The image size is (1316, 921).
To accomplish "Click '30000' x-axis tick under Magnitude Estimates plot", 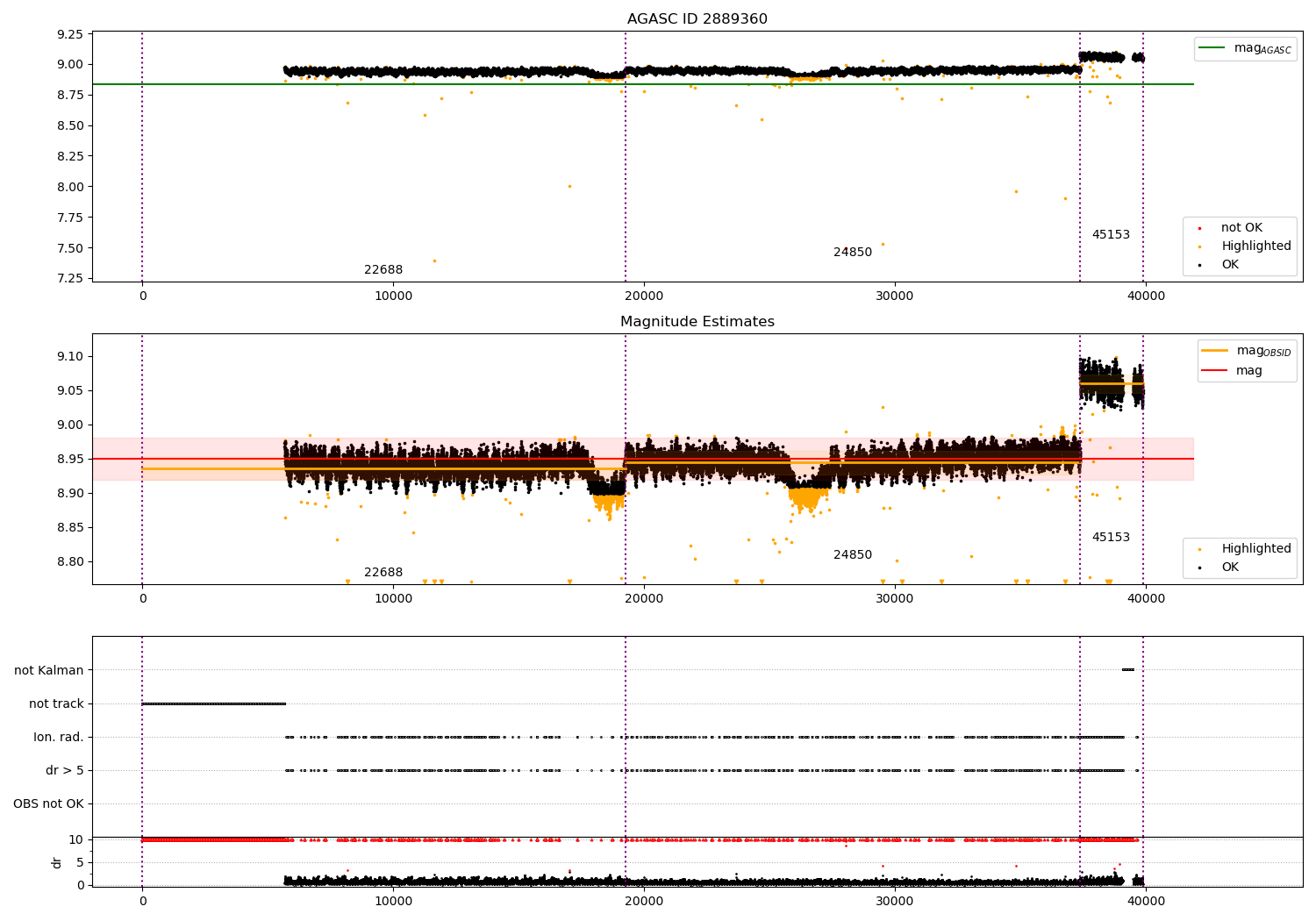I will point(895,599).
